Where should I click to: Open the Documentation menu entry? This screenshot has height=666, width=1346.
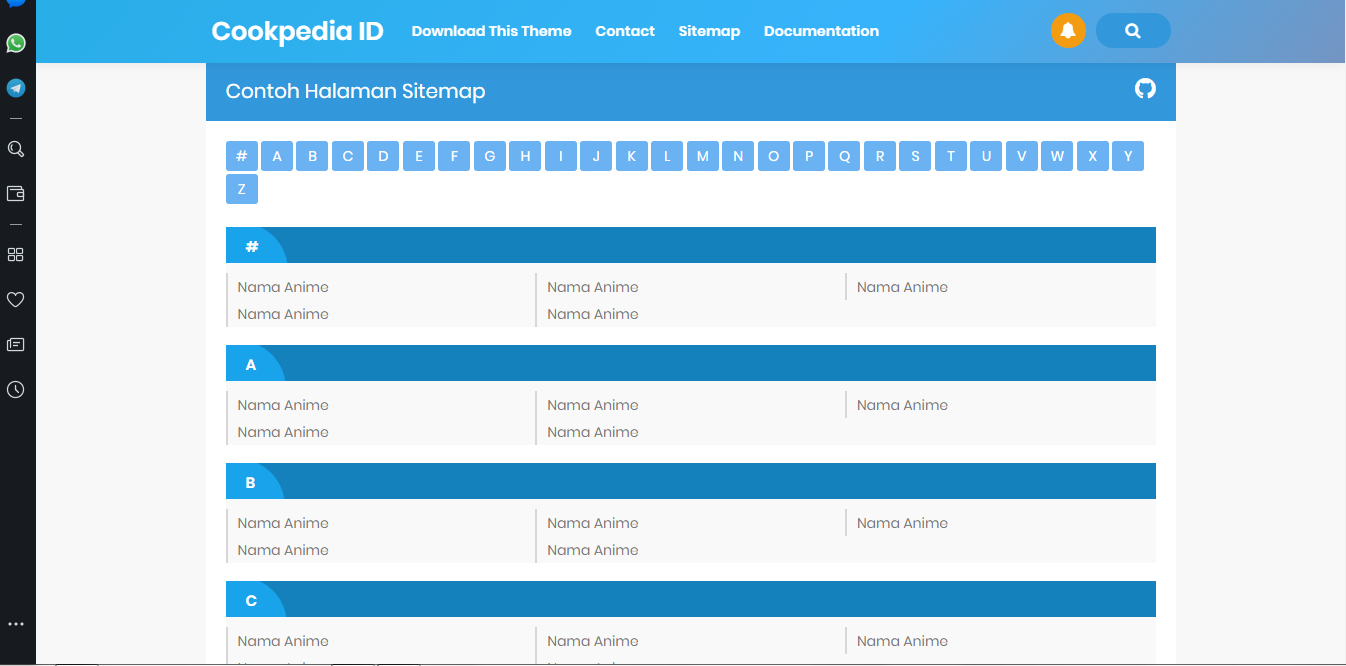coord(821,31)
